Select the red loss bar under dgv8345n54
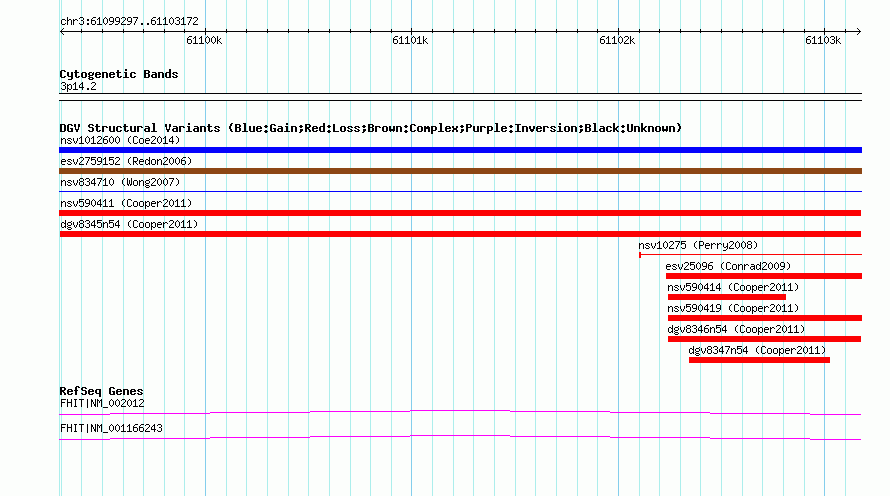890x496 pixels. [x=460, y=234]
